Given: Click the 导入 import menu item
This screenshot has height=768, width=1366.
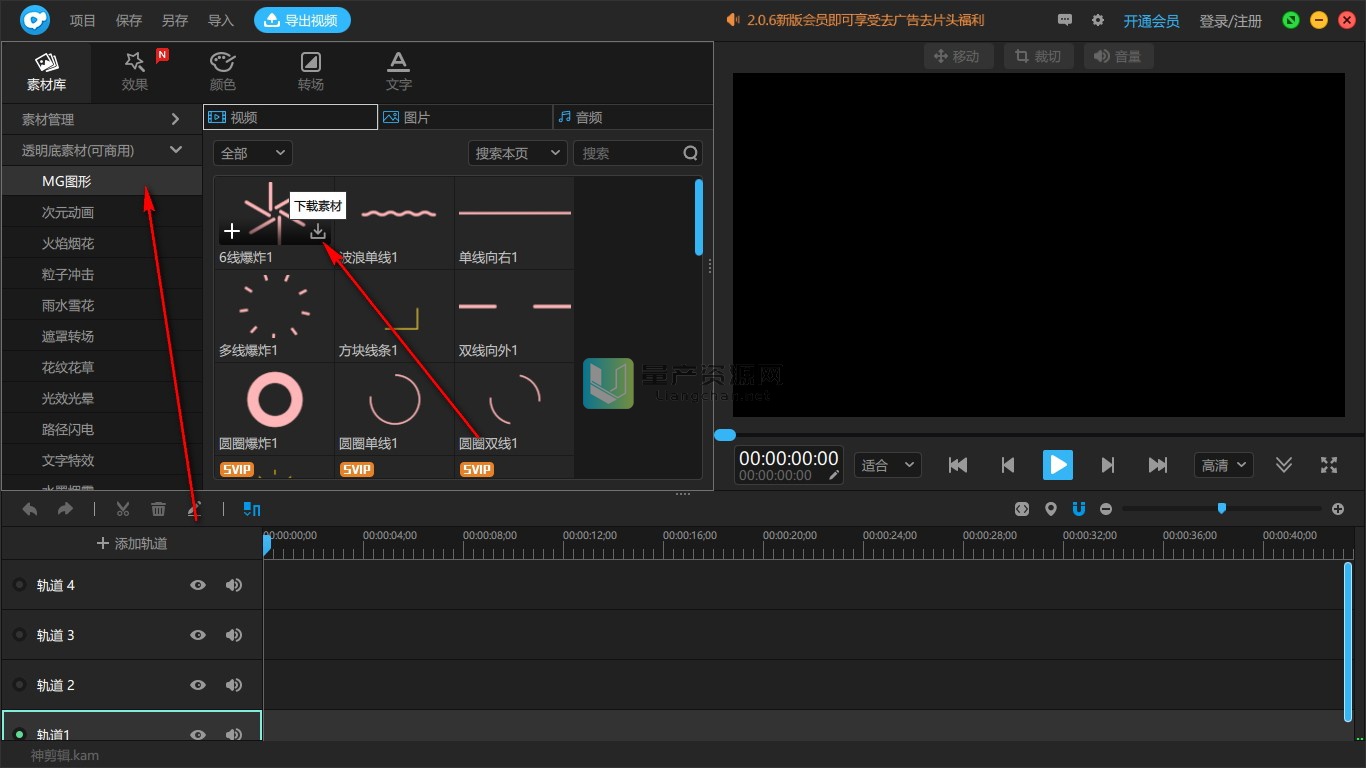Looking at the screenshot, I should tap(220, 20).
